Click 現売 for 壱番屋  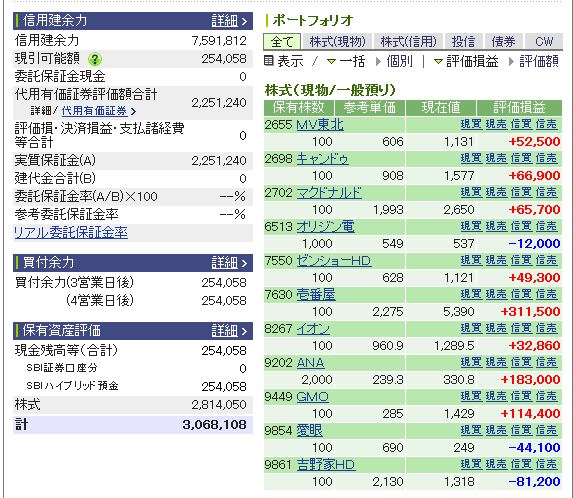(496, 294)
